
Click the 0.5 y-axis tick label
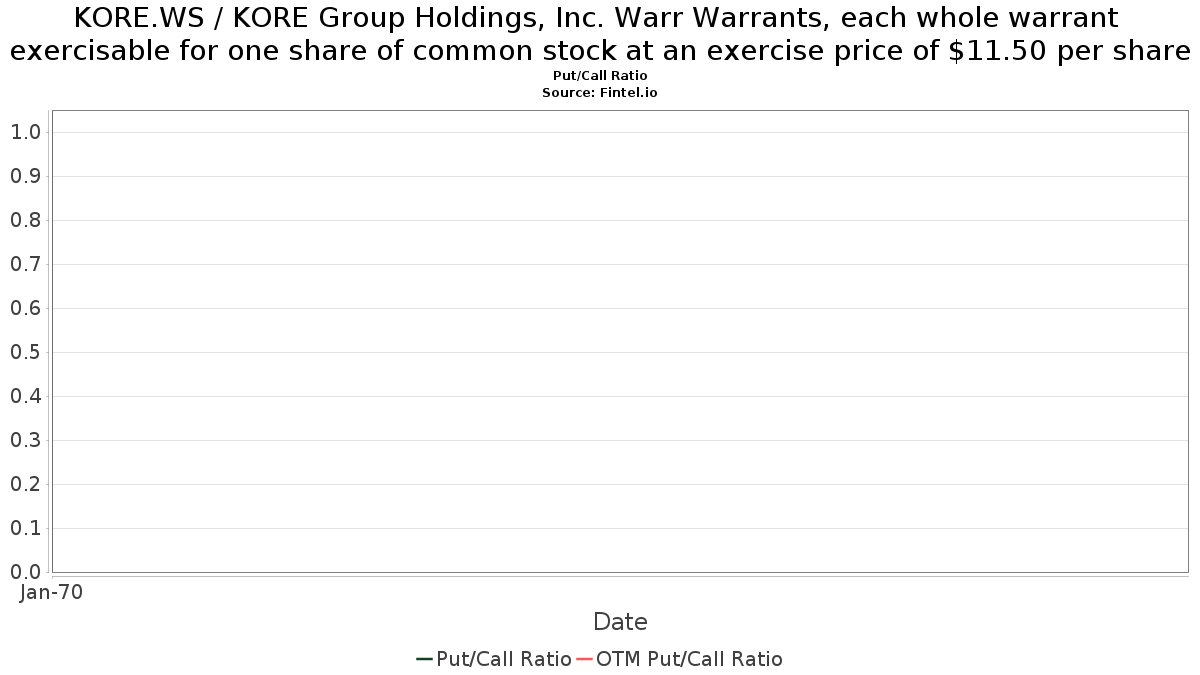pyautogui.click(x=25, y=352)
